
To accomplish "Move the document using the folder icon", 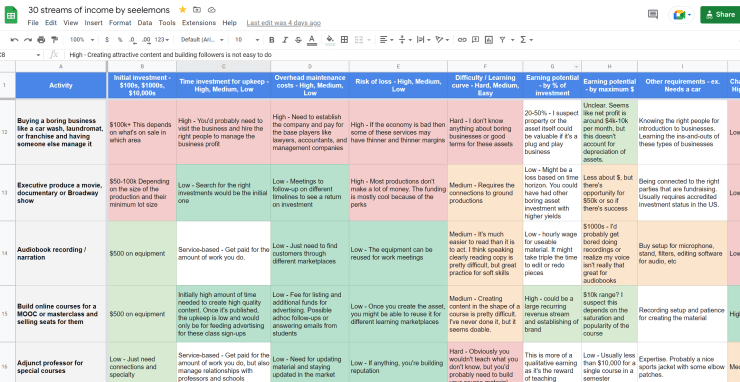I will coord(197,10).
